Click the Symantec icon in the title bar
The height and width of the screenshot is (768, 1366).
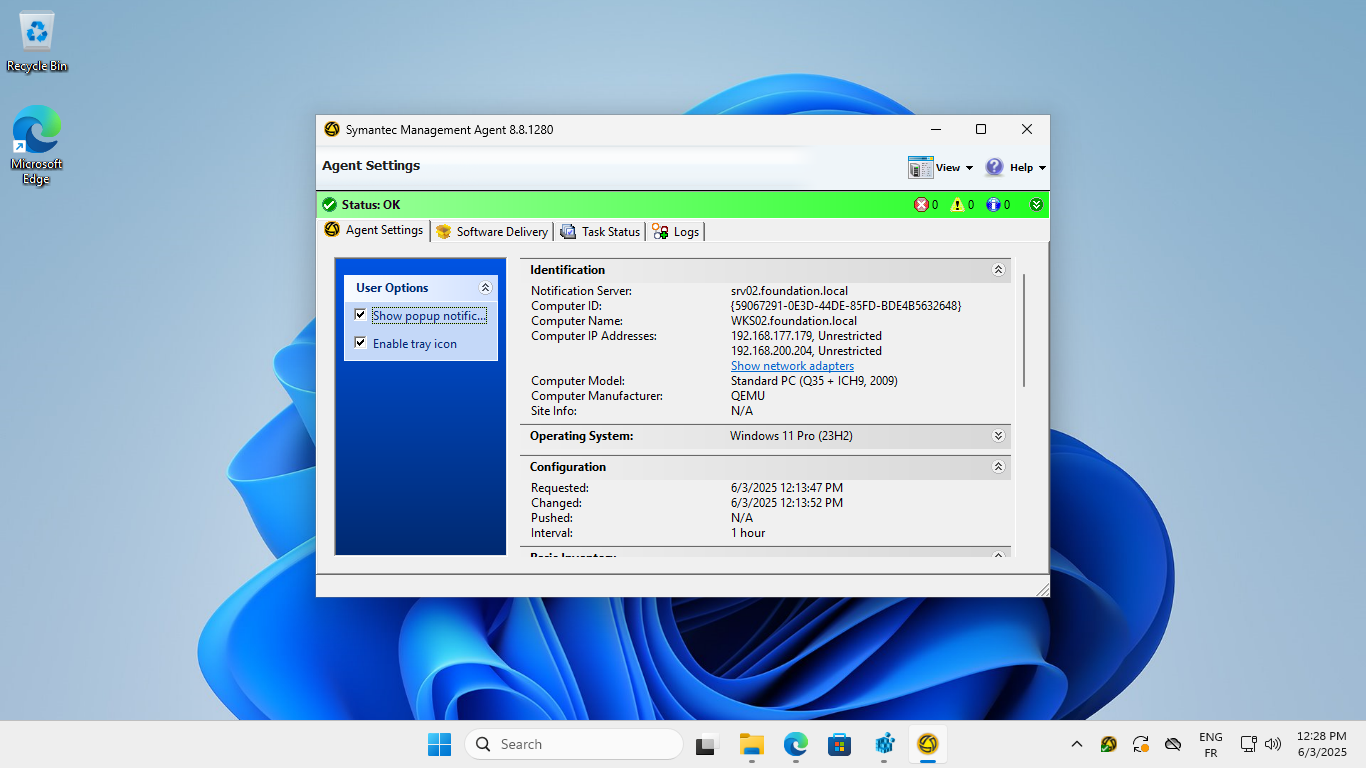(x=332, y=129)
